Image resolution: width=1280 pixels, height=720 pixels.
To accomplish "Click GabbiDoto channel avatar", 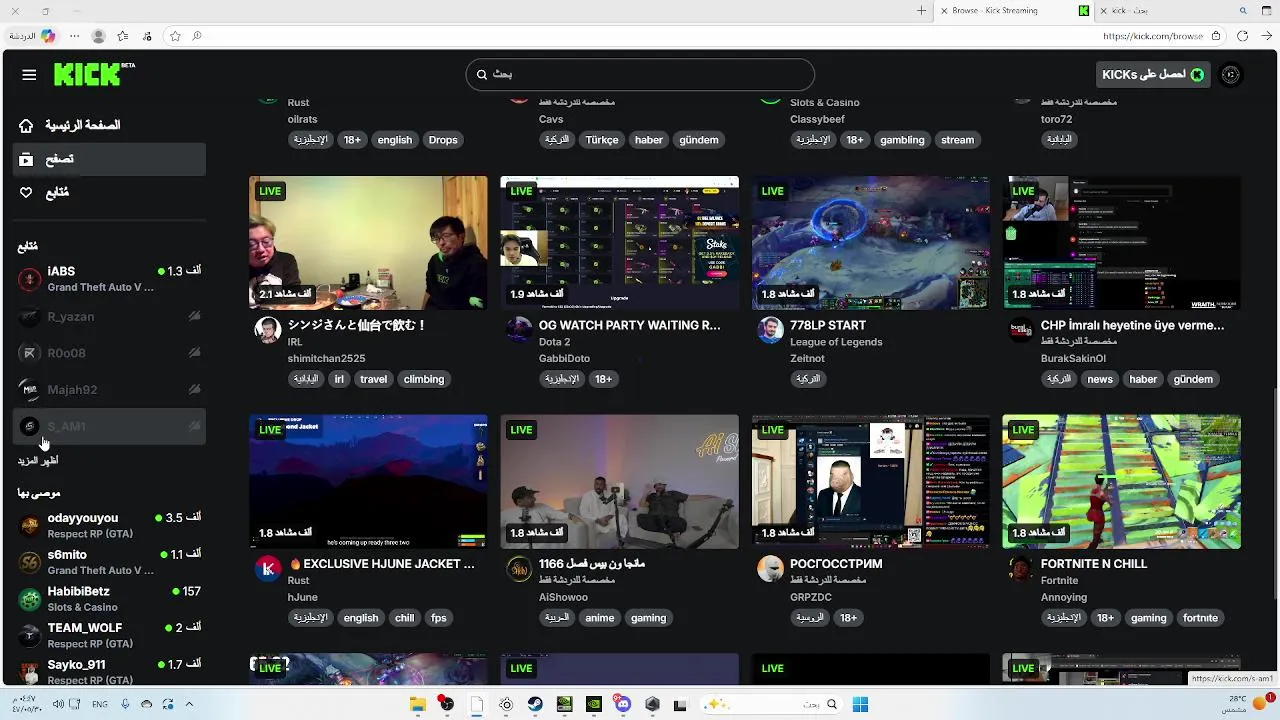I will pos(519,330).
